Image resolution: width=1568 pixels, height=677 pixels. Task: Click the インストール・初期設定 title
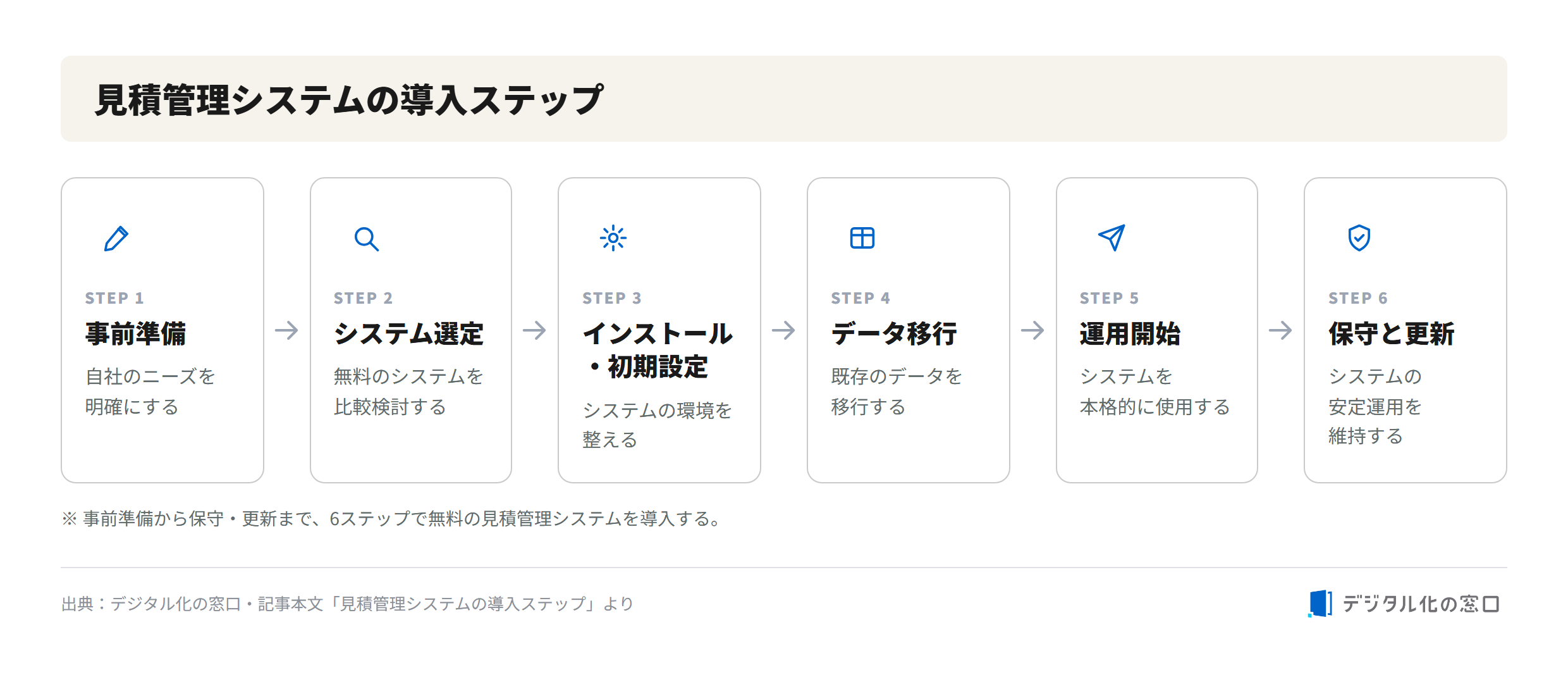(658, 350)
